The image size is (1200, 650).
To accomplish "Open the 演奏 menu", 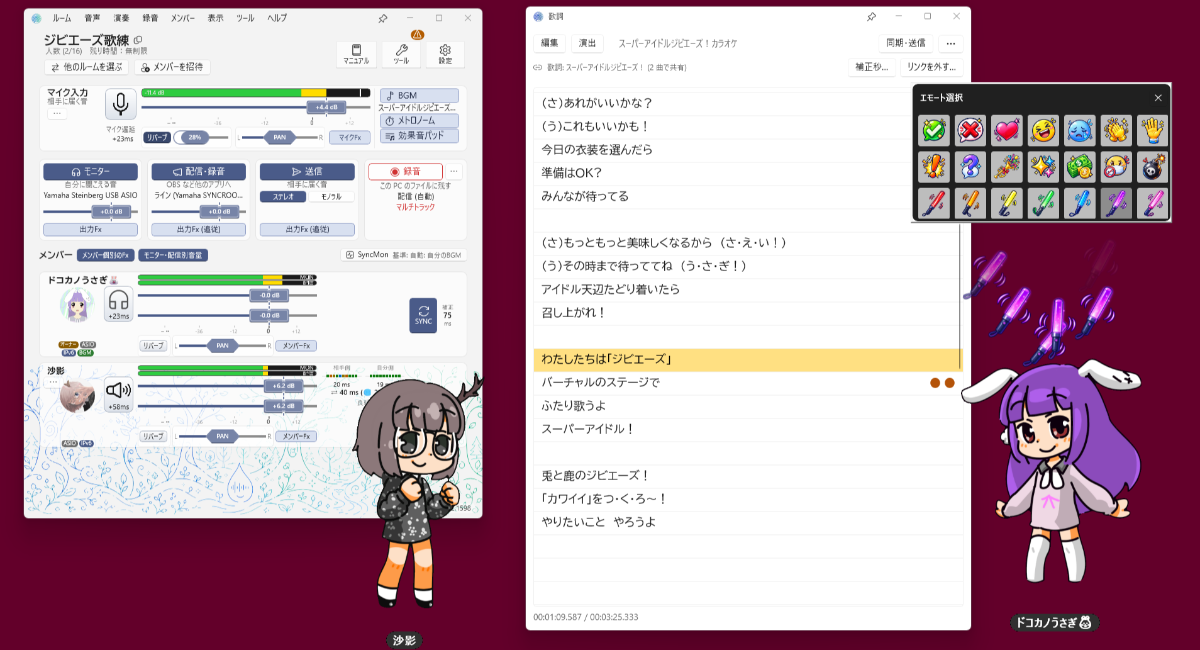I will (122, 18).
